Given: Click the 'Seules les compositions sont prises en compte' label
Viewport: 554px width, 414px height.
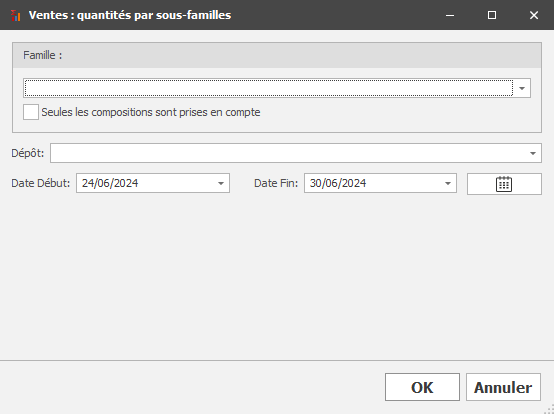Looking at the screenshot, I should [x=151, y=112].
